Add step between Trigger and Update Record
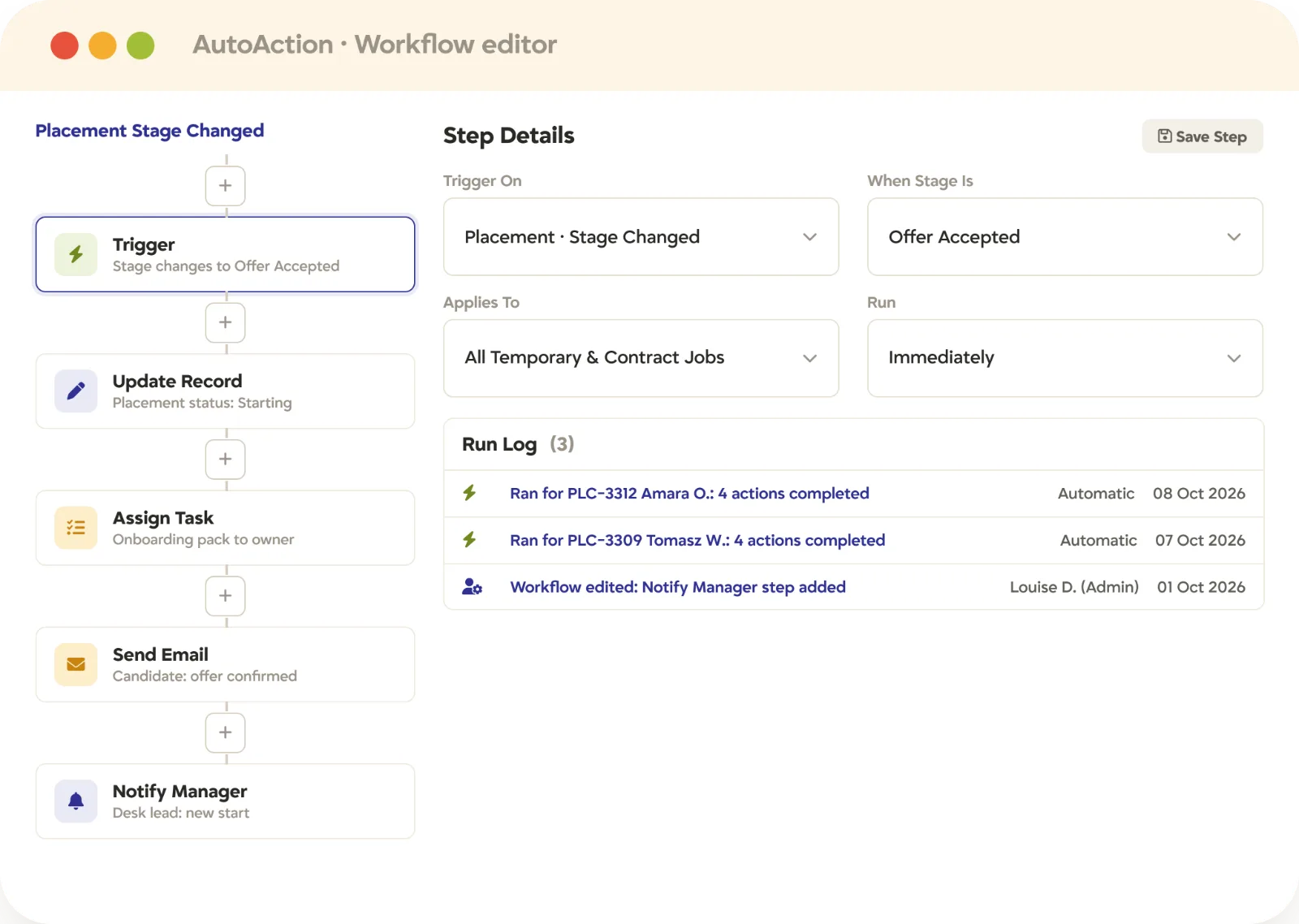Viewport: 1299px width, 924px height. [226, 322]
